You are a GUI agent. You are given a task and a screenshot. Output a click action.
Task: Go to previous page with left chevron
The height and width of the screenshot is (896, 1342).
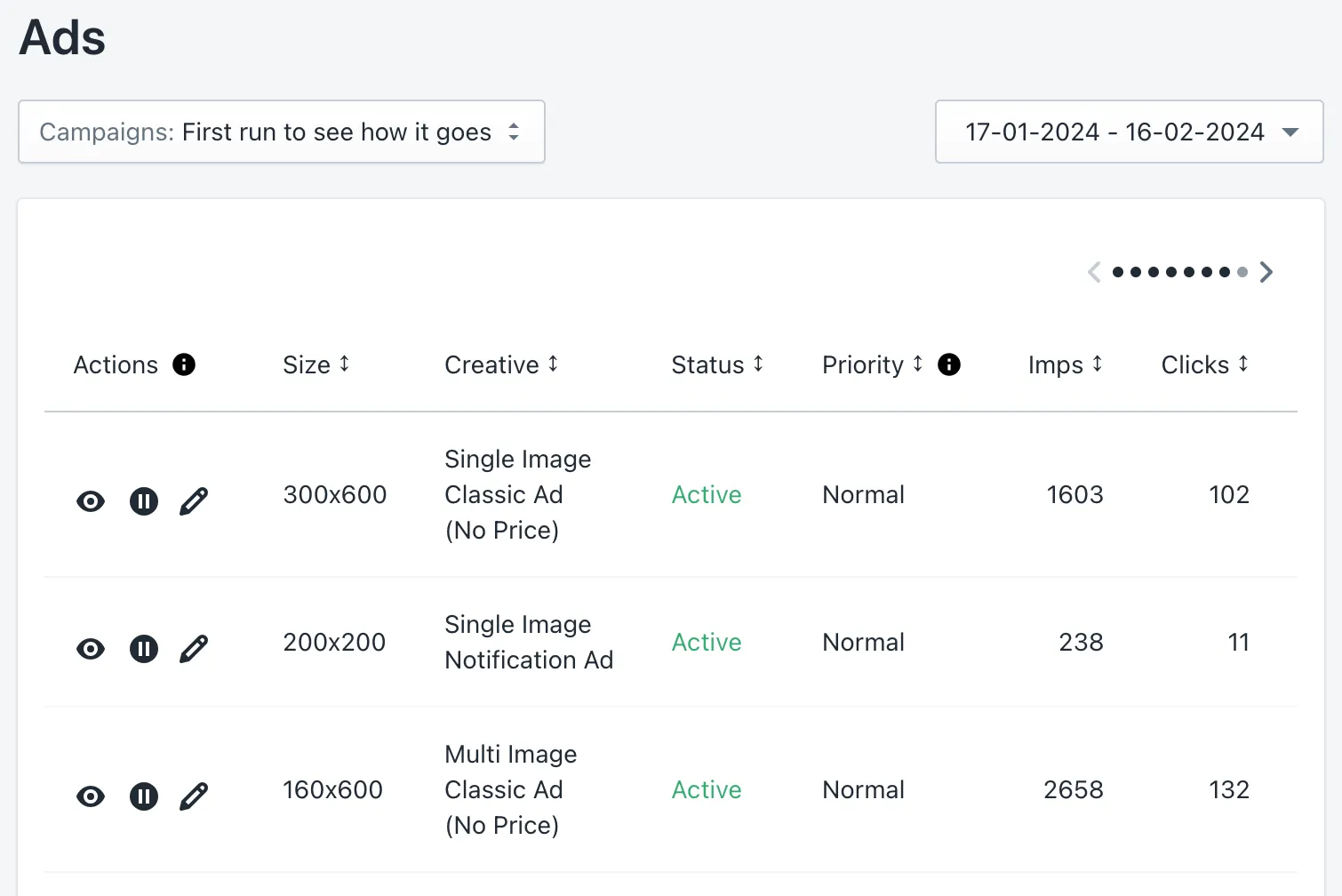point(1094,272)
